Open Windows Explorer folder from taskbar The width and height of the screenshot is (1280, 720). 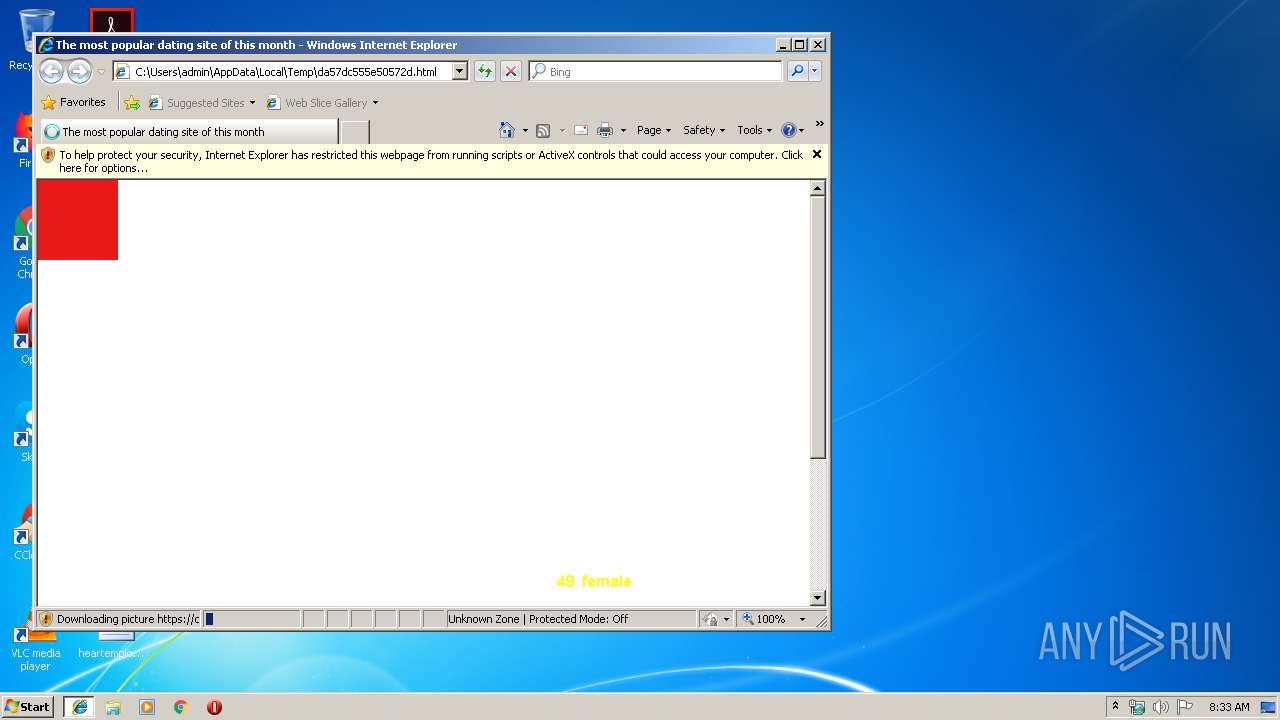click(113, 706)
